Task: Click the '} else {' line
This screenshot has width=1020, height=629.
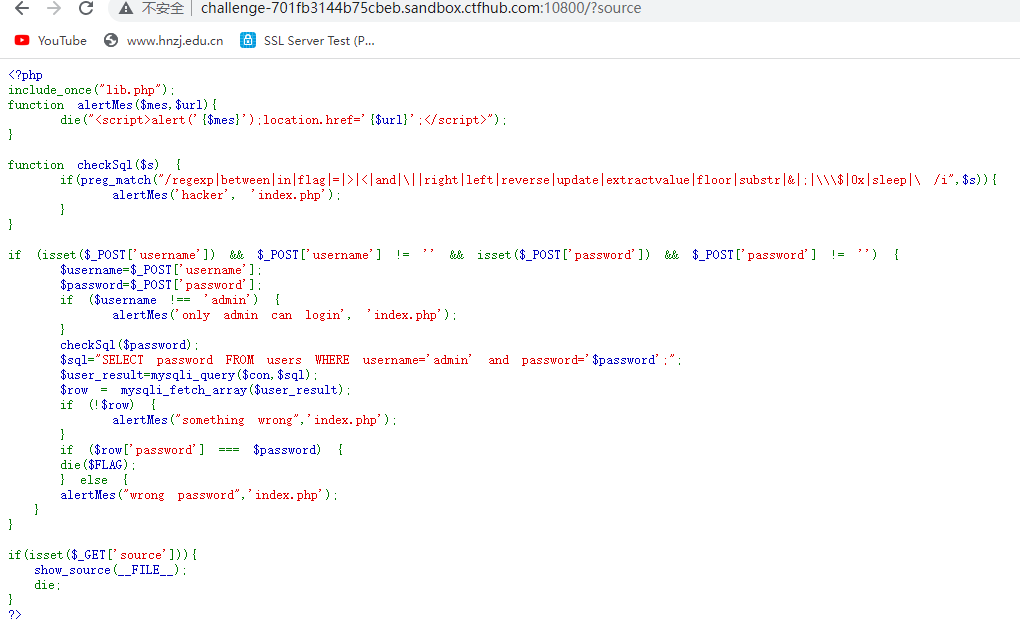Action: (94, 479)
